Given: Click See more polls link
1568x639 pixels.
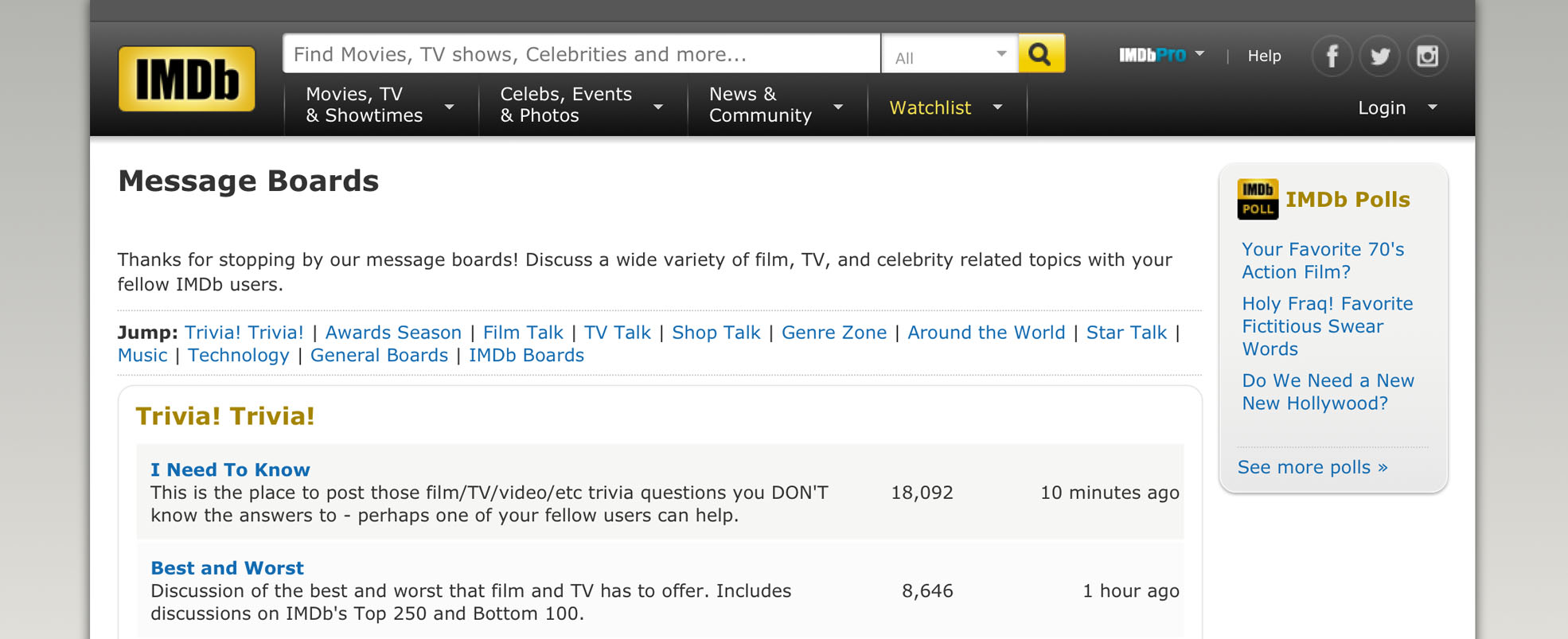Looking at the screenshot, I should [x=1313, y=467].
